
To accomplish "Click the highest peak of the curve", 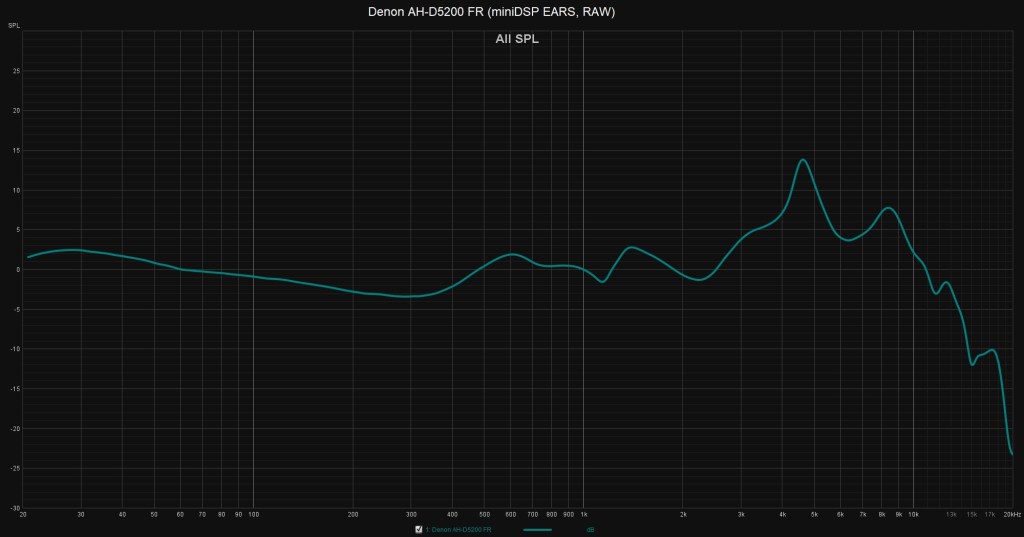I will (x=802, y=160).
